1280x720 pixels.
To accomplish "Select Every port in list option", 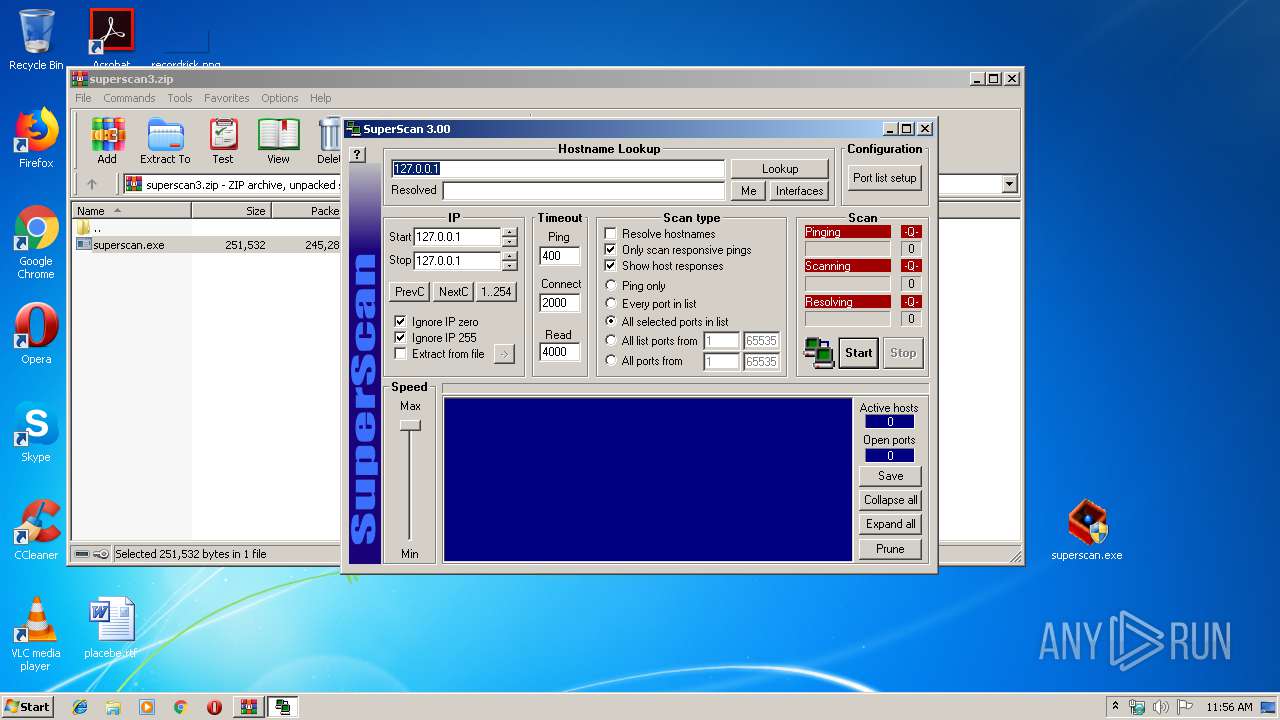I will 611,304.
